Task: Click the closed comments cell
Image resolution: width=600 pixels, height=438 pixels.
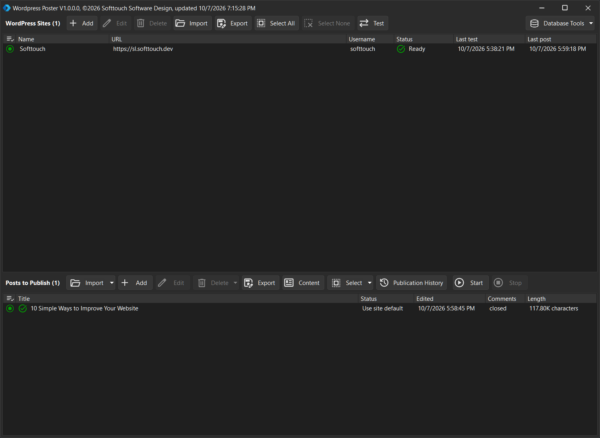Action: coord(497,308)
